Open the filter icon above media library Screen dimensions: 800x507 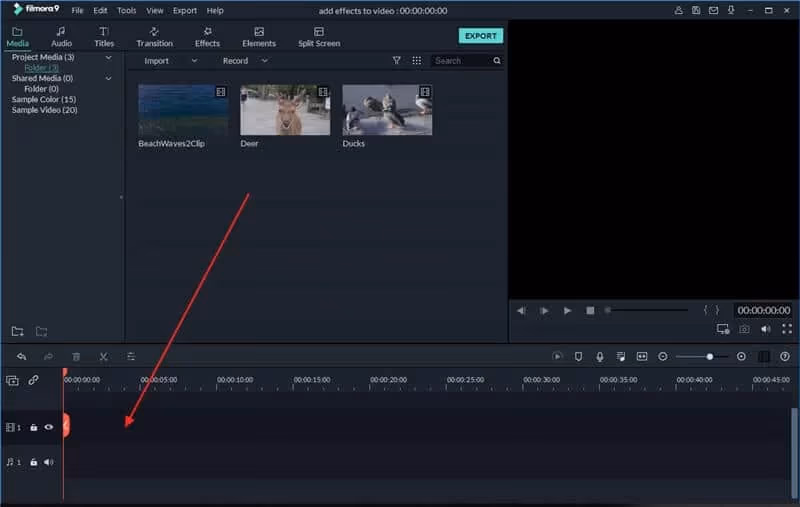pyautogui.click(x=397, y=61)
